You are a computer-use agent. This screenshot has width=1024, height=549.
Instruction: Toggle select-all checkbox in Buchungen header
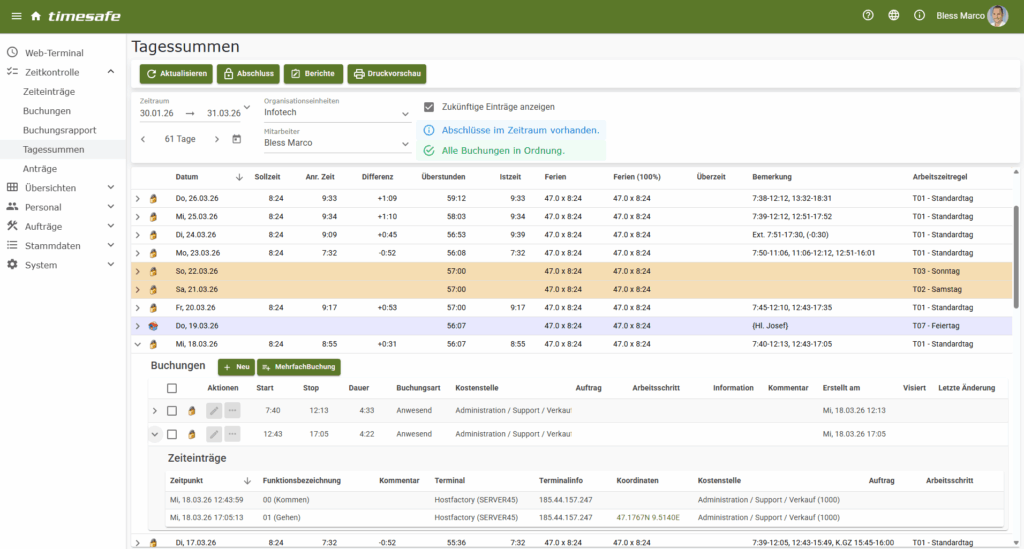pyautogui.click(x=172, y=388)
